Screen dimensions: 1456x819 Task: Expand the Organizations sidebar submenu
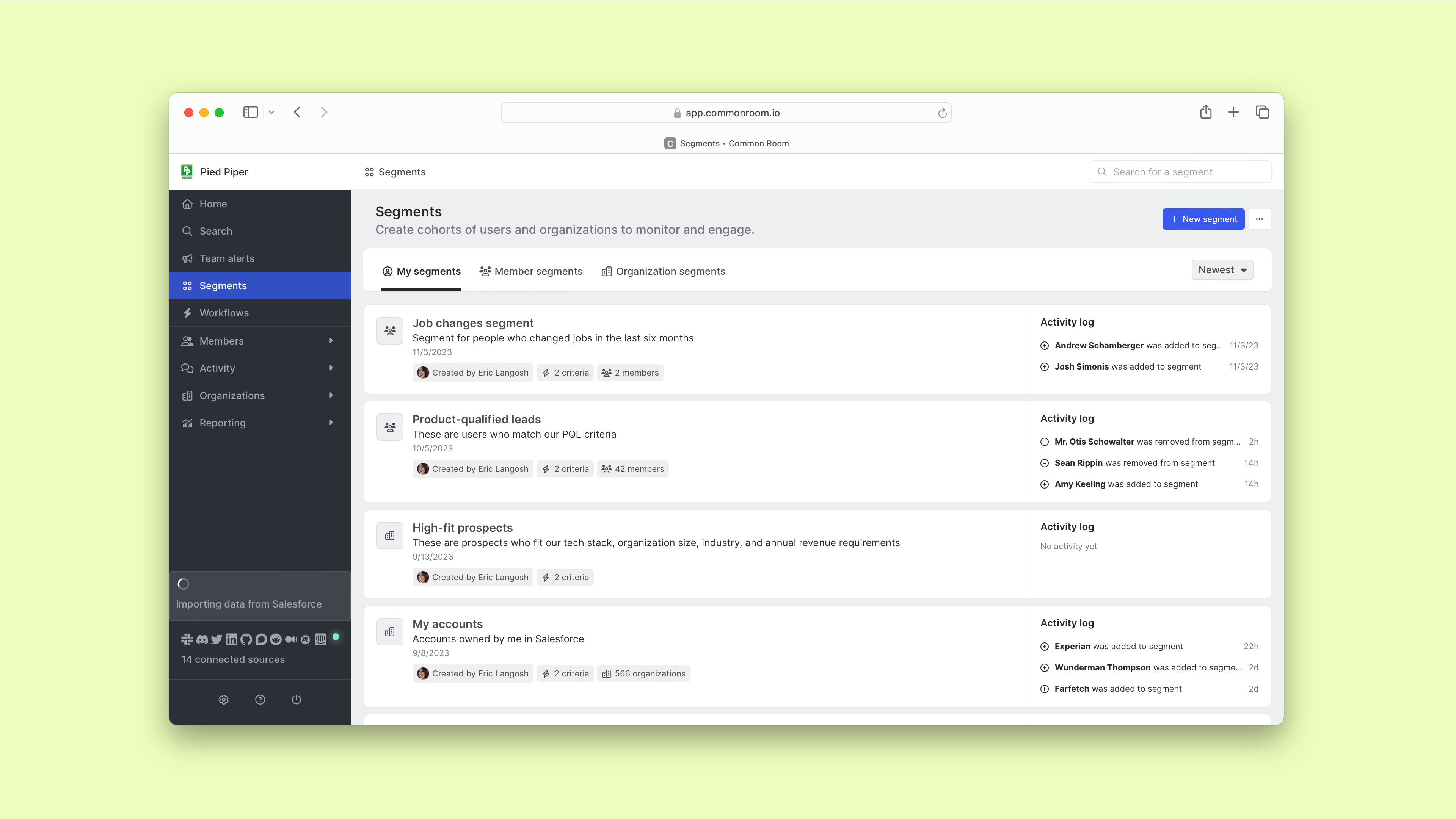tap(331, 395)
